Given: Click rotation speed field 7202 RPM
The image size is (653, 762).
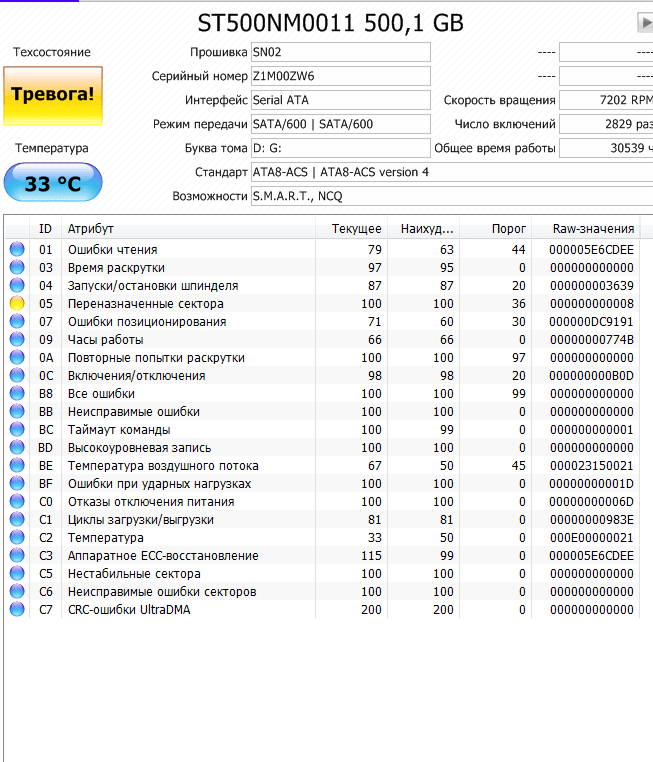Looking at the screenshot, I should pos(606,100).
